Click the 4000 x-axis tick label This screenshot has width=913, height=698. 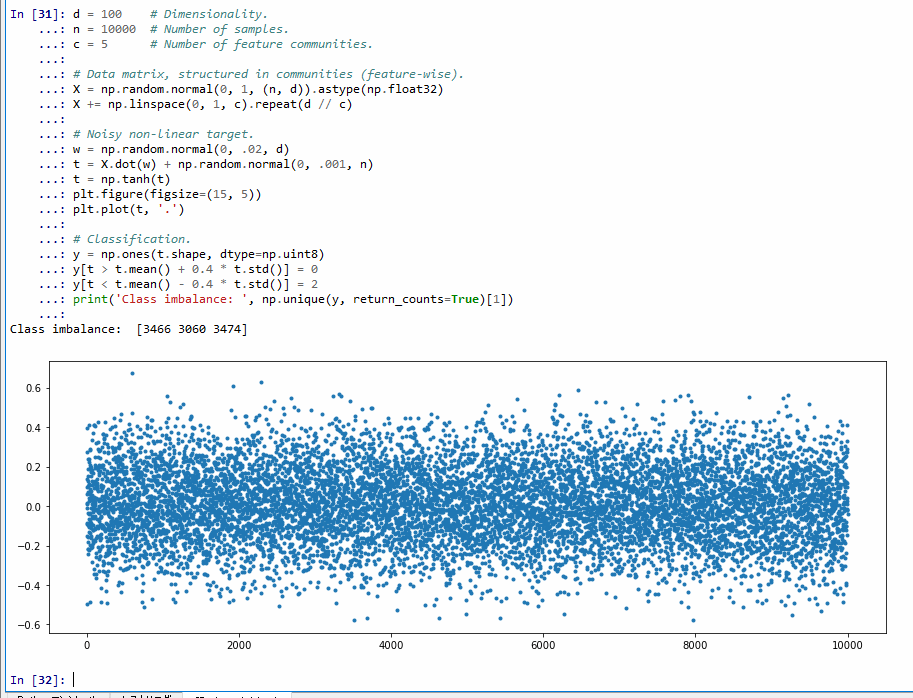(391, 646)
